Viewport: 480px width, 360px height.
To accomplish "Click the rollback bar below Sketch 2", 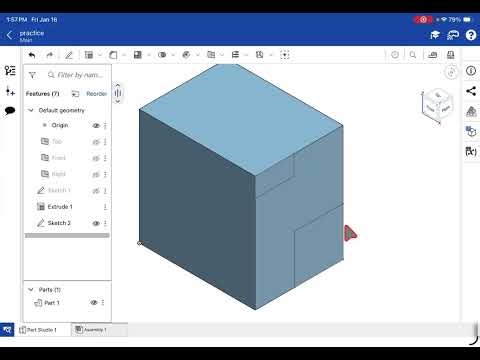I will [x=67, y=235].
